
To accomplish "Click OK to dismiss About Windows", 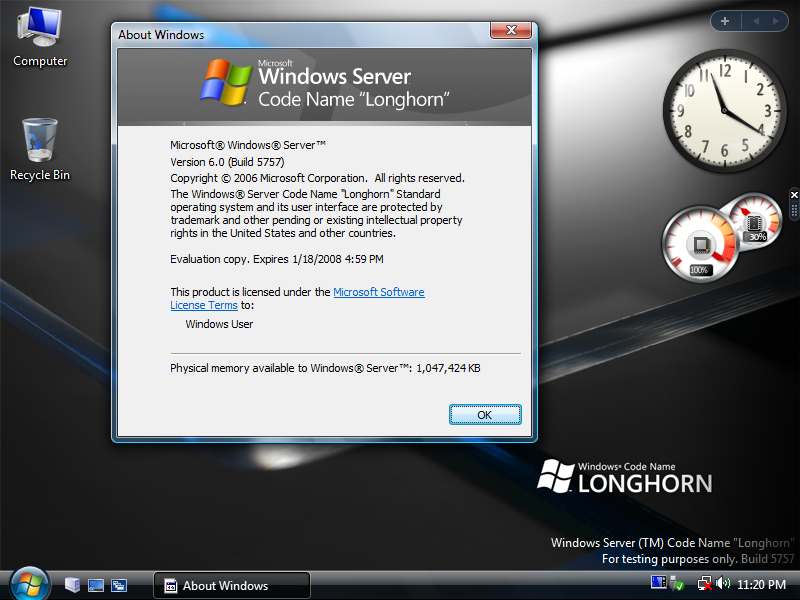I will click(485, 415).
